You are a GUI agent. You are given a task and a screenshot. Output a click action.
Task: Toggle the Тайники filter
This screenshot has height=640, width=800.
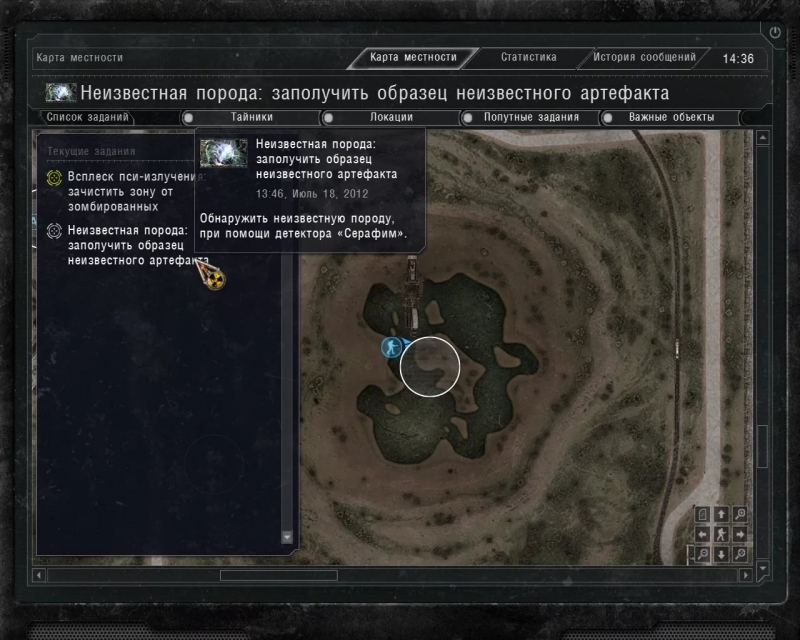pos(252,117)
